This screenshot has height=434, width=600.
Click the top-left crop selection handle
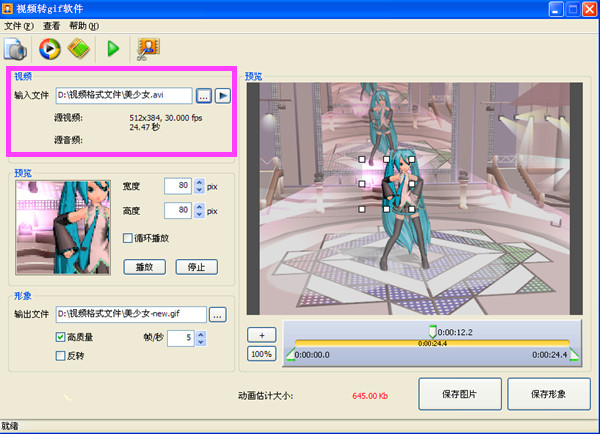click(362, 159)
